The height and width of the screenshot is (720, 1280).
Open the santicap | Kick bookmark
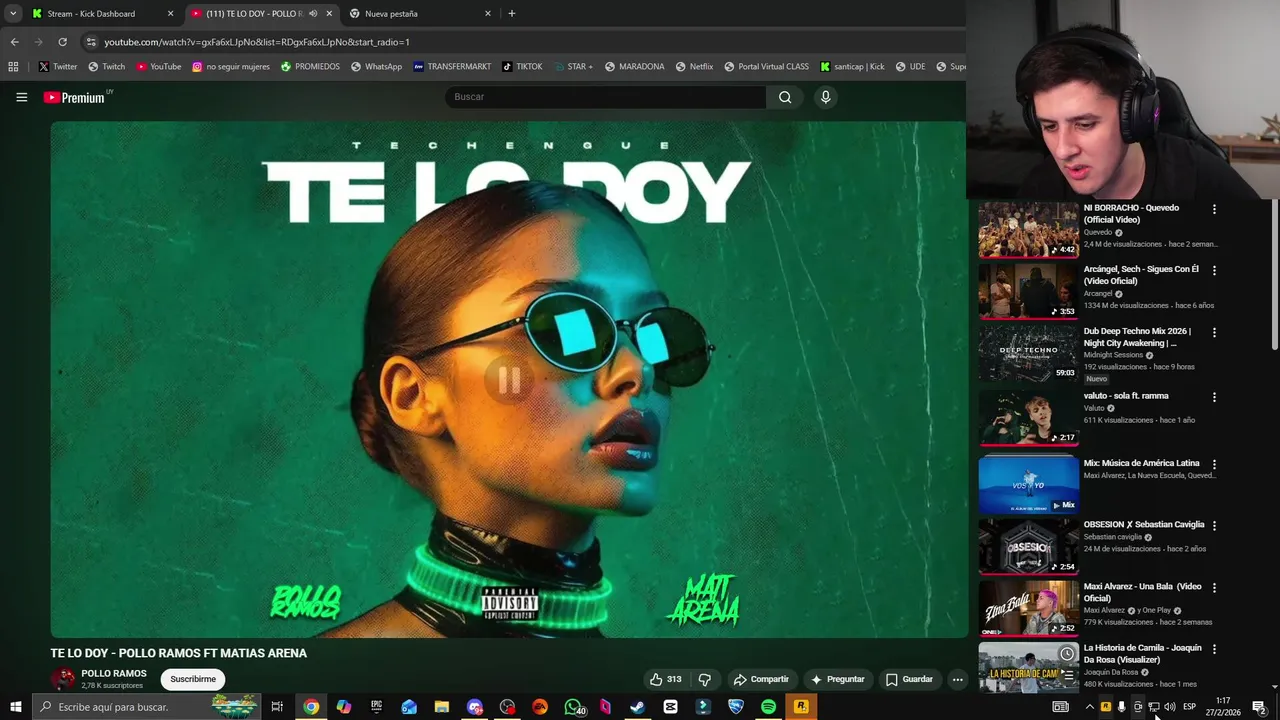point(852,67)
